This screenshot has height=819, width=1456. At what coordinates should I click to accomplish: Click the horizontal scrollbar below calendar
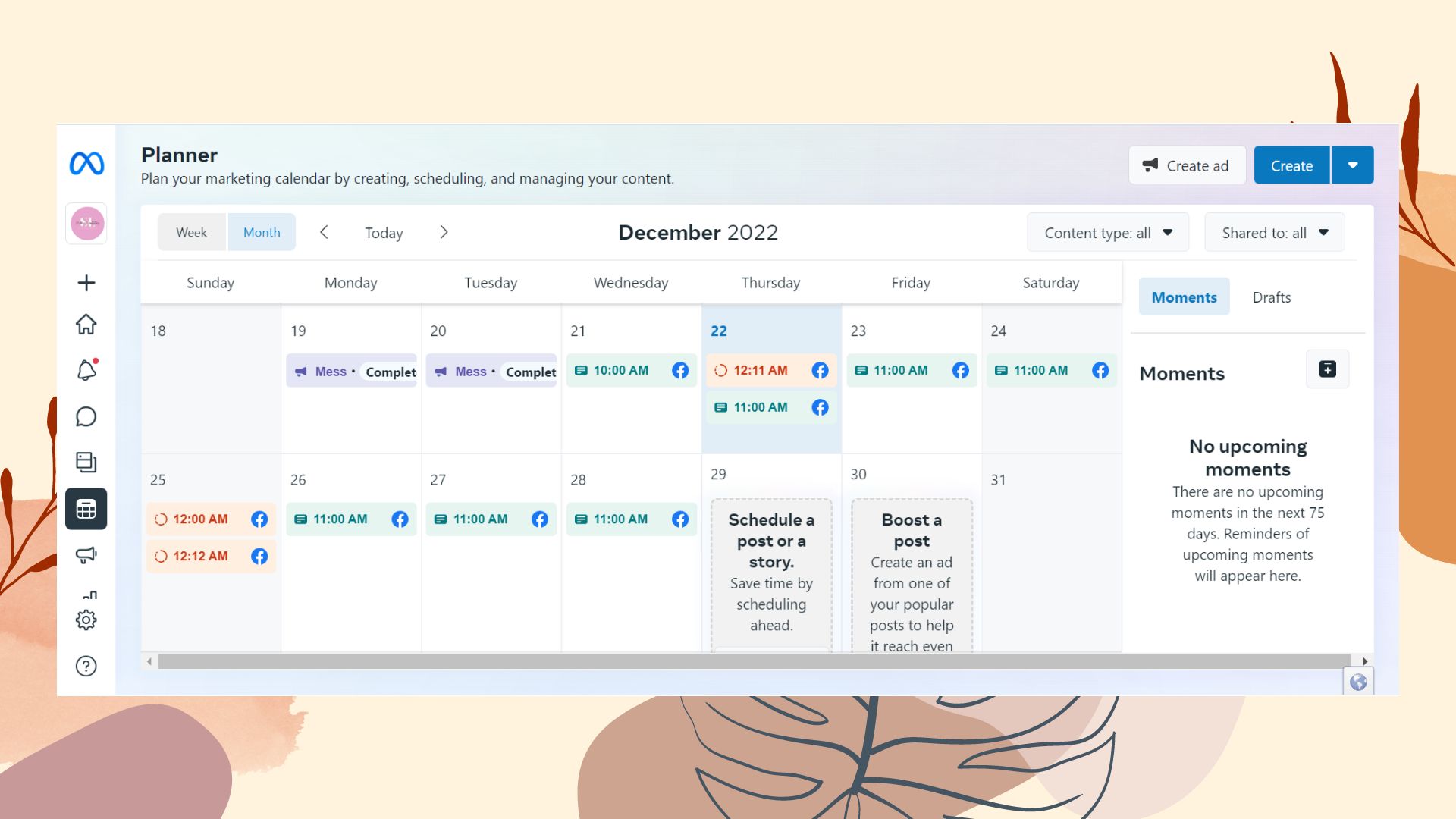(x=754, y=661)
